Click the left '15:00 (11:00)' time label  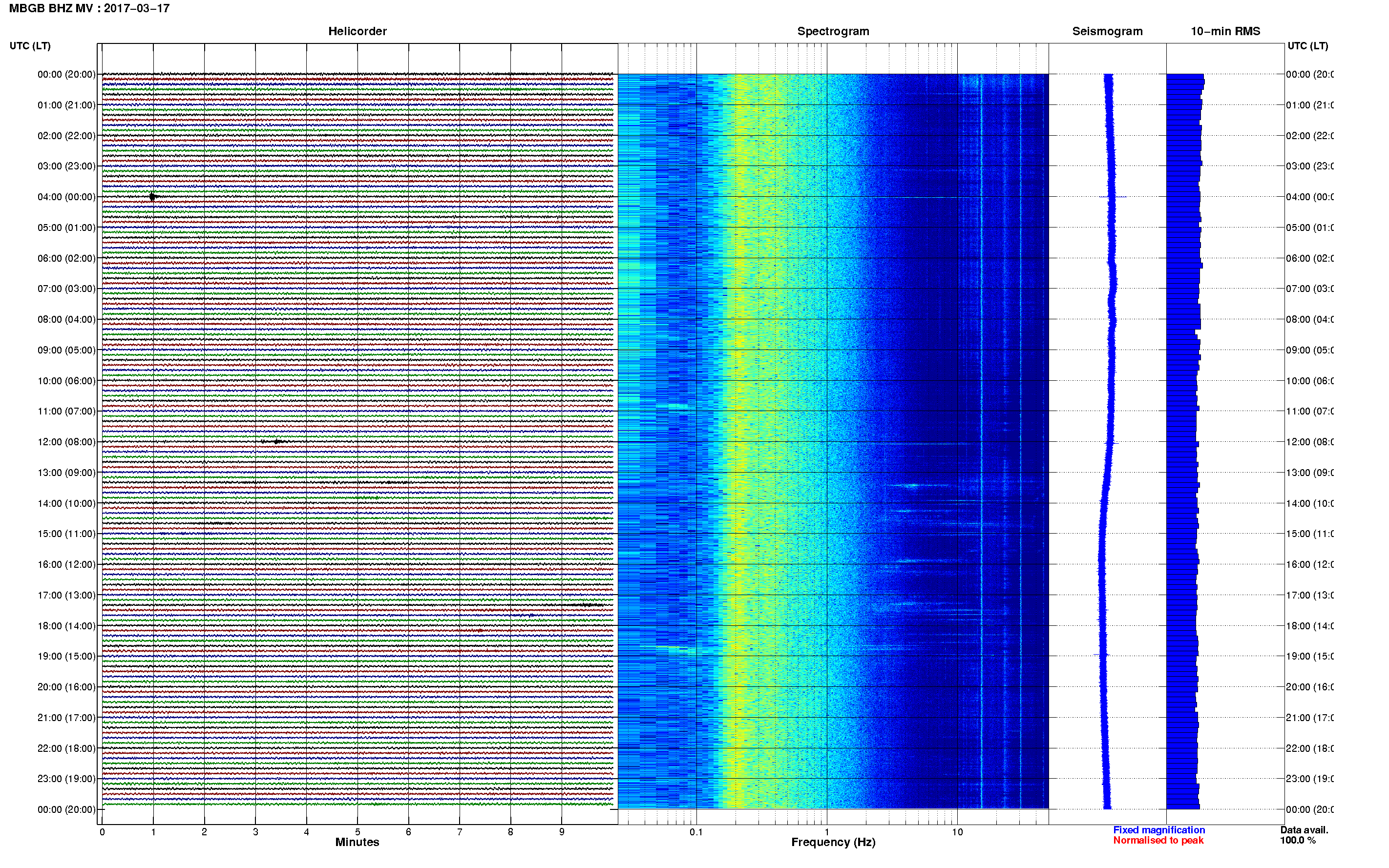pyautogui.click(x=66, y=534)
